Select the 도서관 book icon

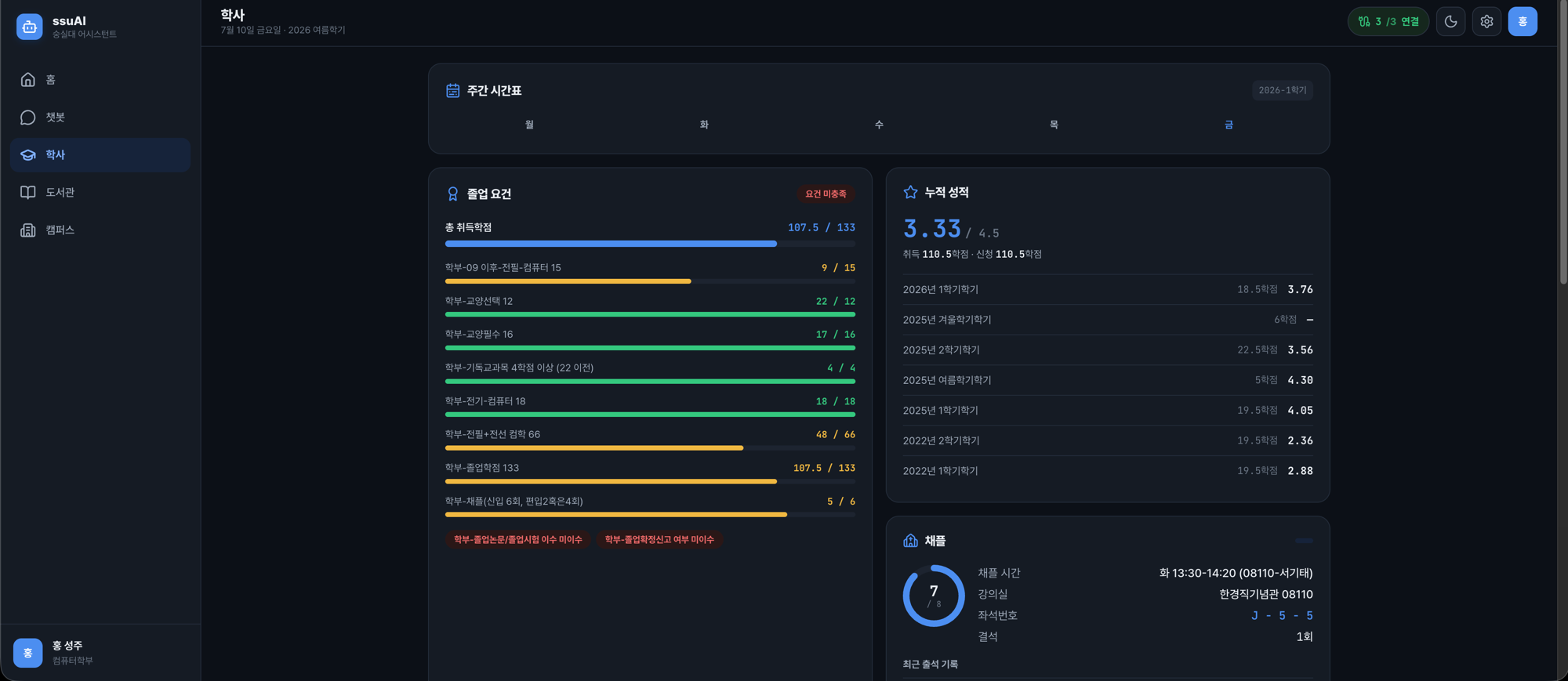pyautogui.click(x=28, y=192)
